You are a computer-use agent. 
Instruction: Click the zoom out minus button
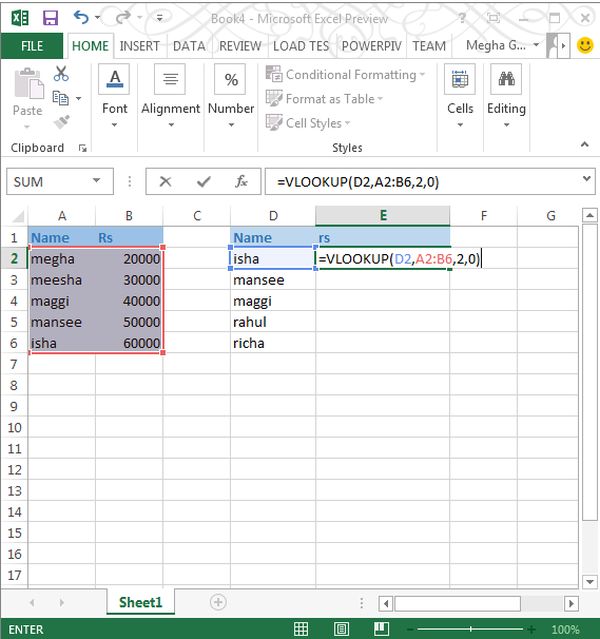click(x=410, y=630)
